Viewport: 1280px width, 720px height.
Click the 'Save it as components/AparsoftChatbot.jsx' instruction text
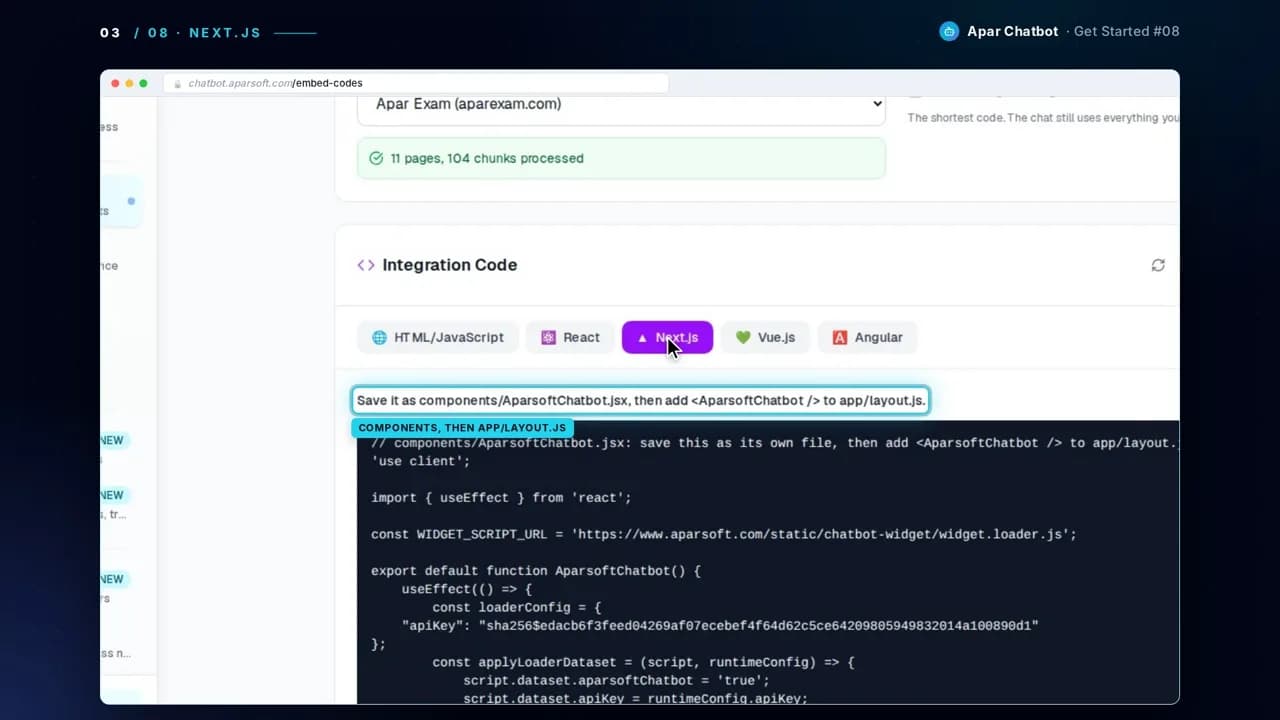click(641, 400)
